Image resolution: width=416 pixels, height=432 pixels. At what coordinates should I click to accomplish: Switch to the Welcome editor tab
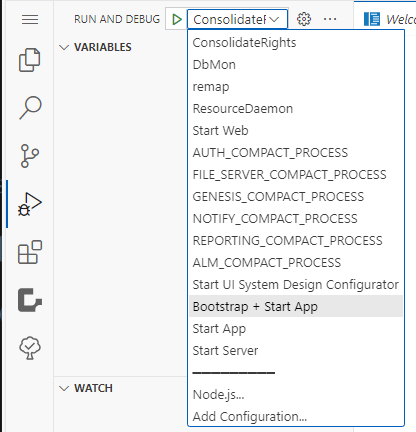(388, 19)
